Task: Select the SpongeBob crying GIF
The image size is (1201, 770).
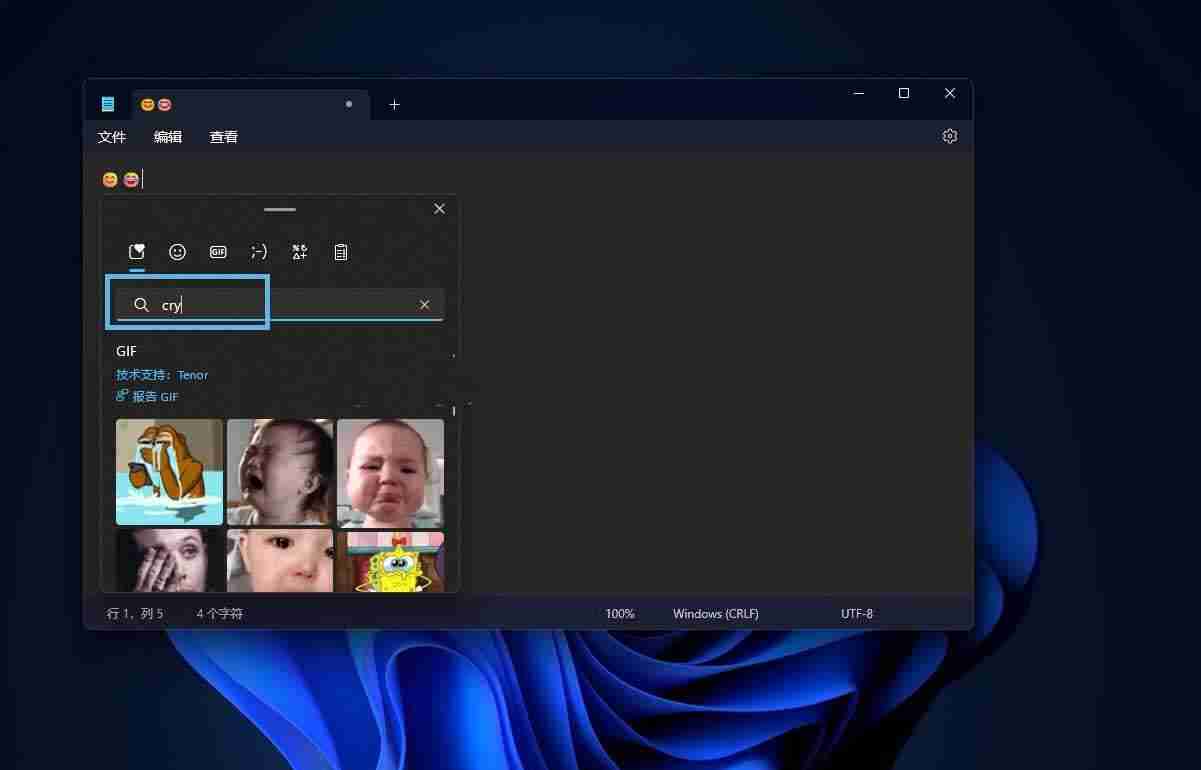Action: (x=390, y=565)
